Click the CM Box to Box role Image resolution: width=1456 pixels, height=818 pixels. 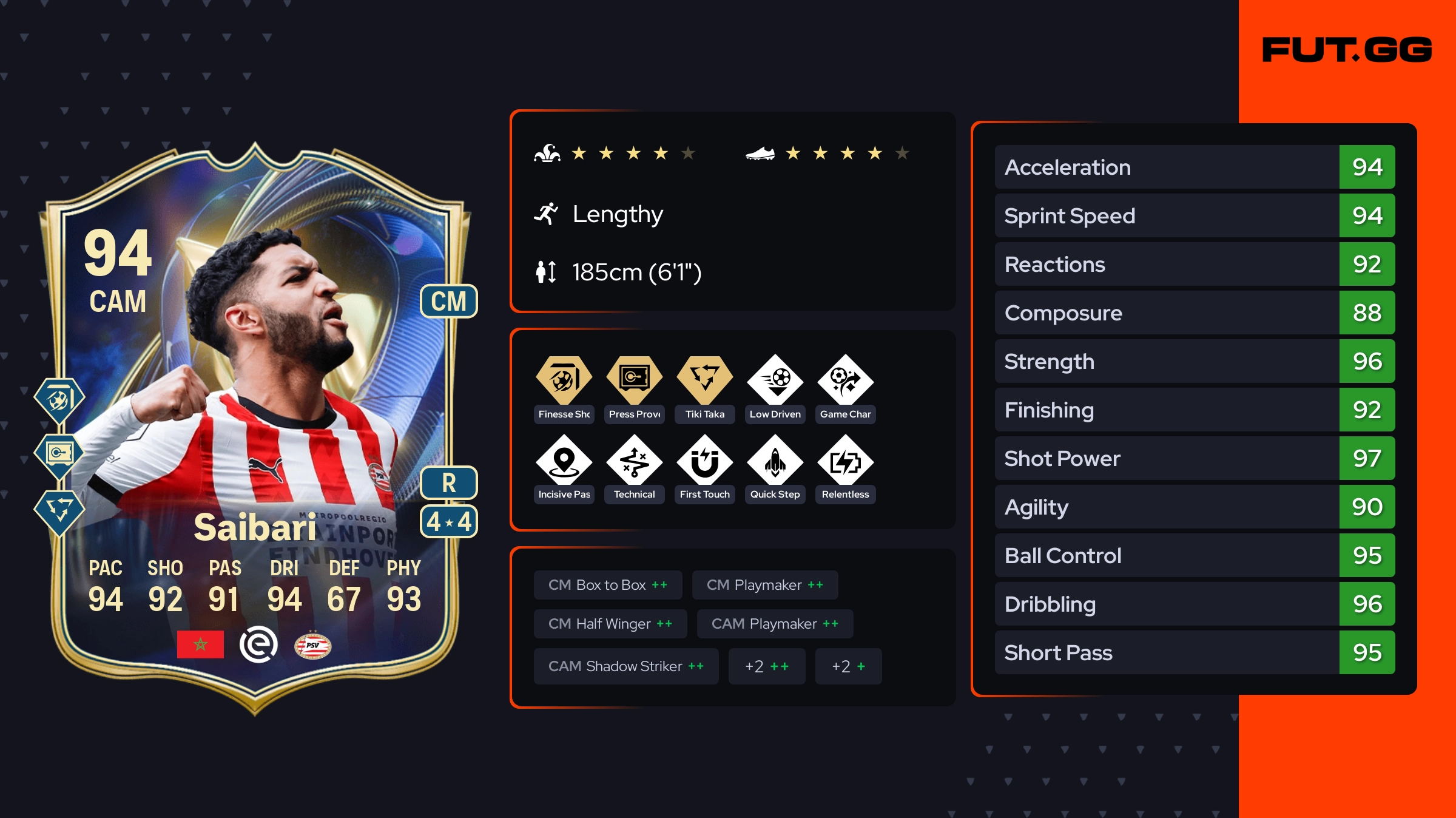[x=608, y=585]
